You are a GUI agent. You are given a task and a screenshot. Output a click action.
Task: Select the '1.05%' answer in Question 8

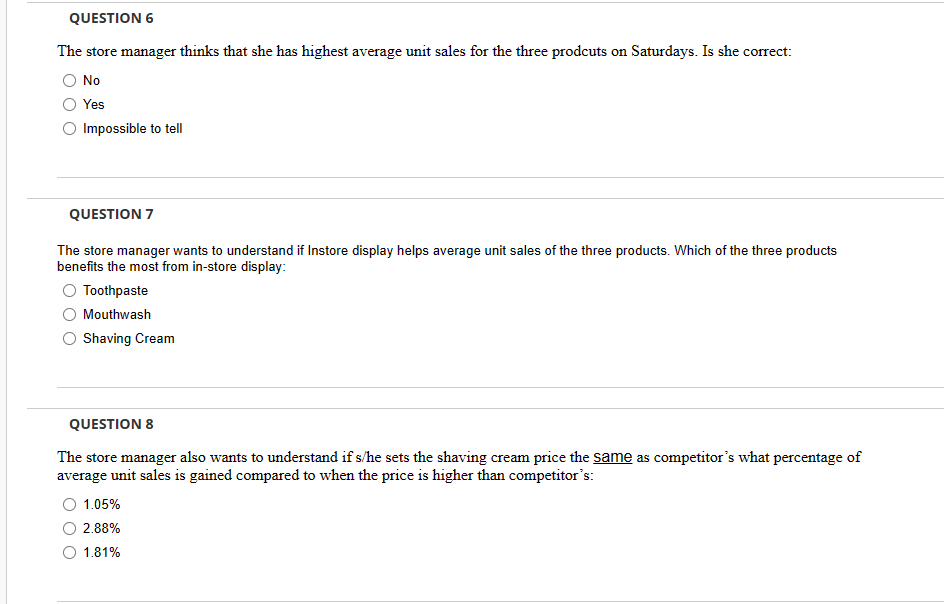(69, 504)
